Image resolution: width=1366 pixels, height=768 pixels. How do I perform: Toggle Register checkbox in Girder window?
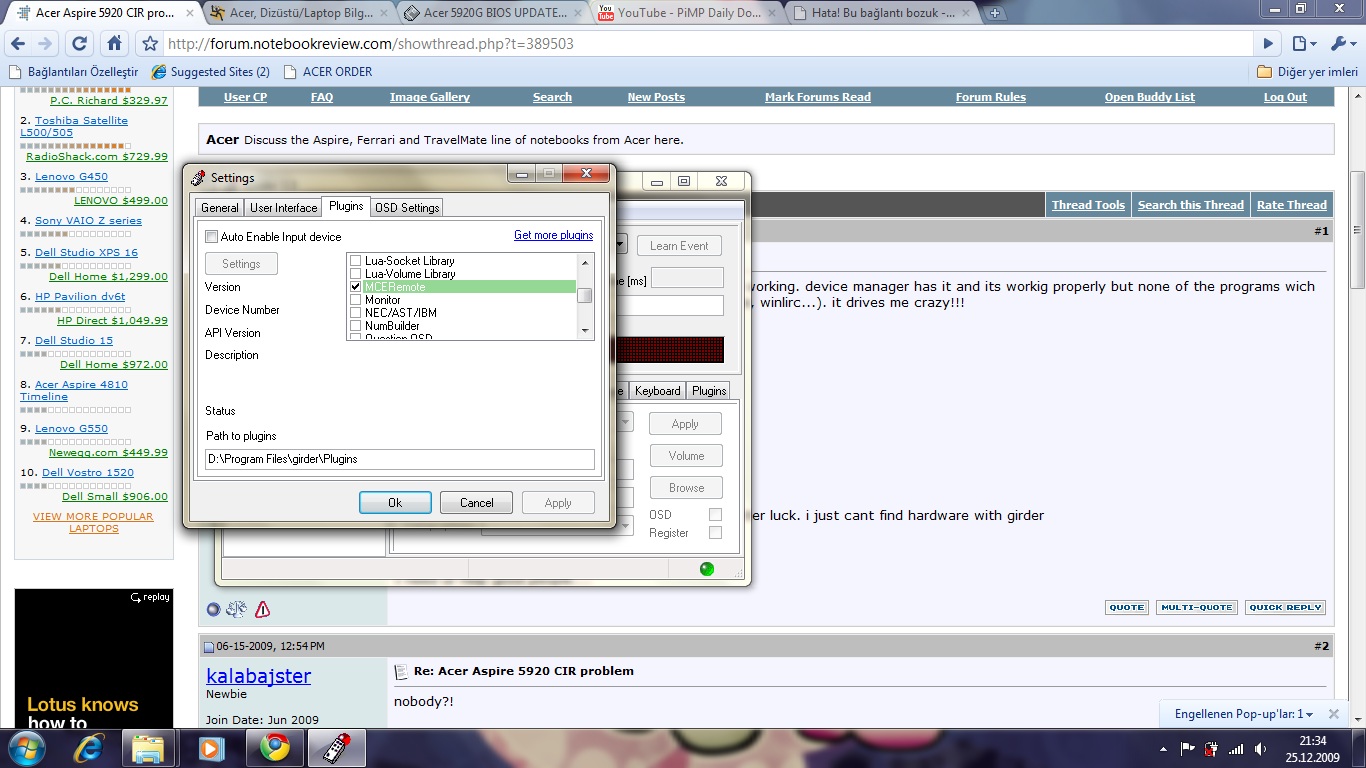(715, 533)
